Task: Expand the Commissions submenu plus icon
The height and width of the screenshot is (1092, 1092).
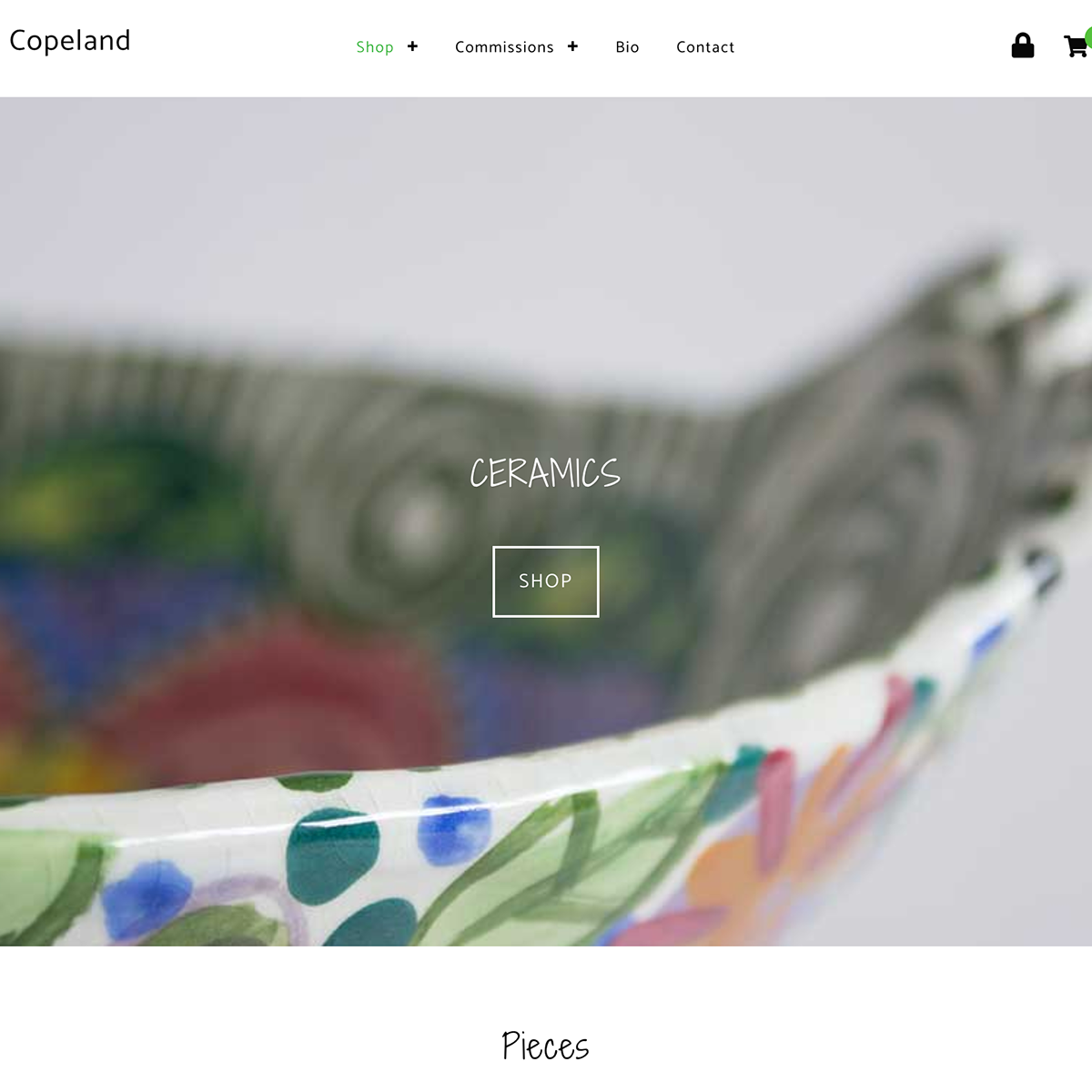Action: click(572, 46)
